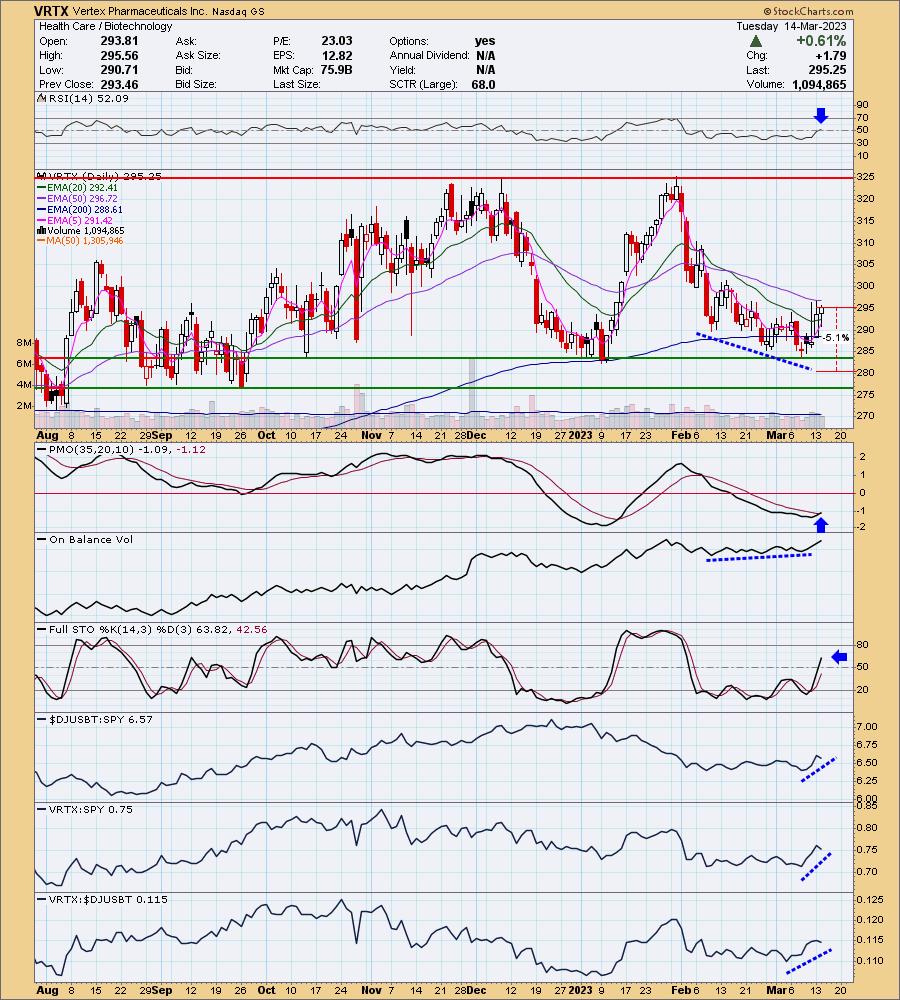The height and width of the screenshot is (1000, 900).
Task: Click the 8M volume axis label
Action: click(24, 342)
